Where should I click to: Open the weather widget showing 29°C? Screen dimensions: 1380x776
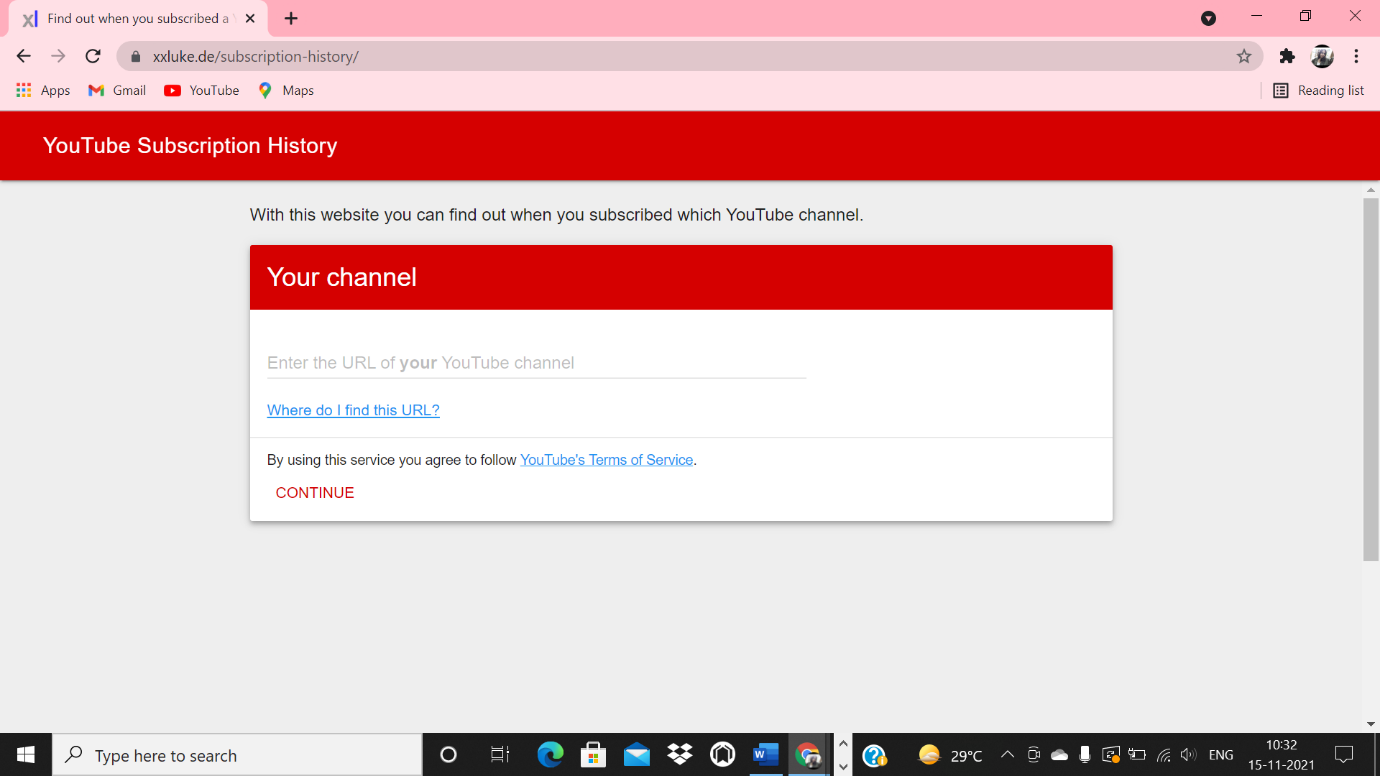pyautogui.click(x=951, y=755)
